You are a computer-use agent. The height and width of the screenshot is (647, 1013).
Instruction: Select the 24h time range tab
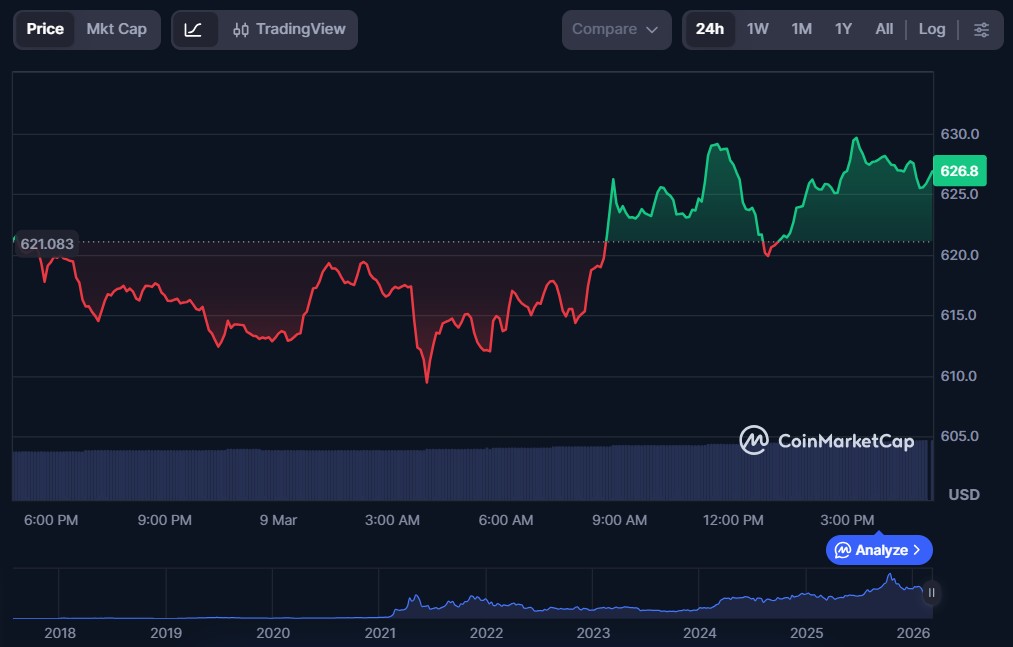point(709,30)
